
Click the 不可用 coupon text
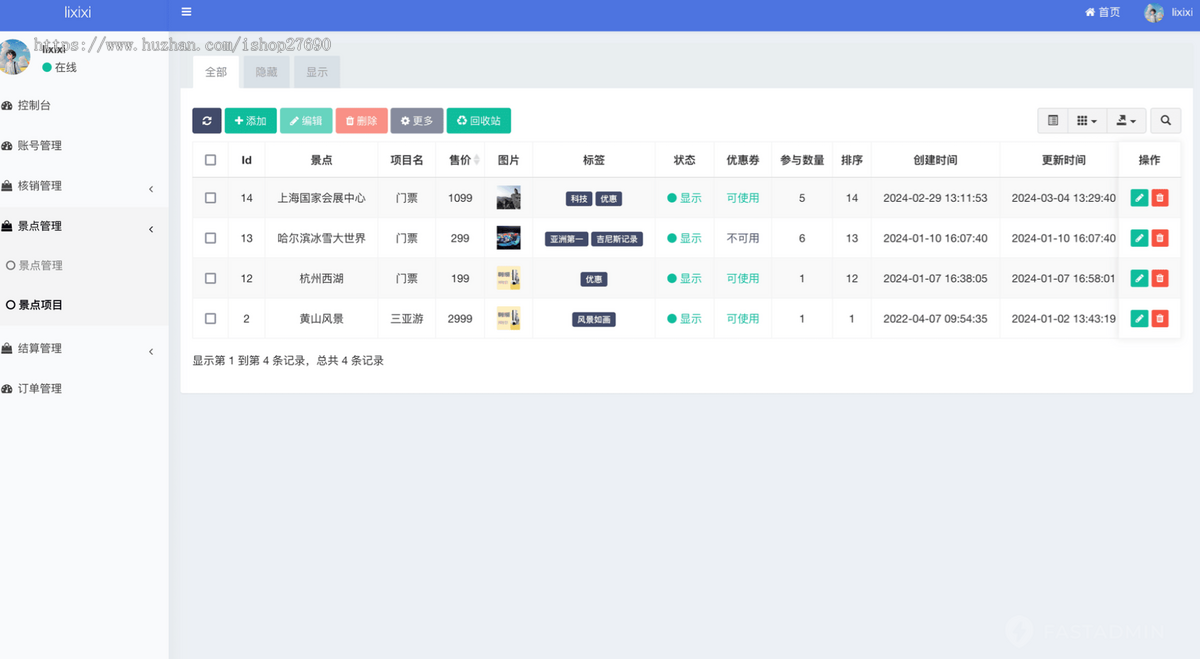pos(743,238)
